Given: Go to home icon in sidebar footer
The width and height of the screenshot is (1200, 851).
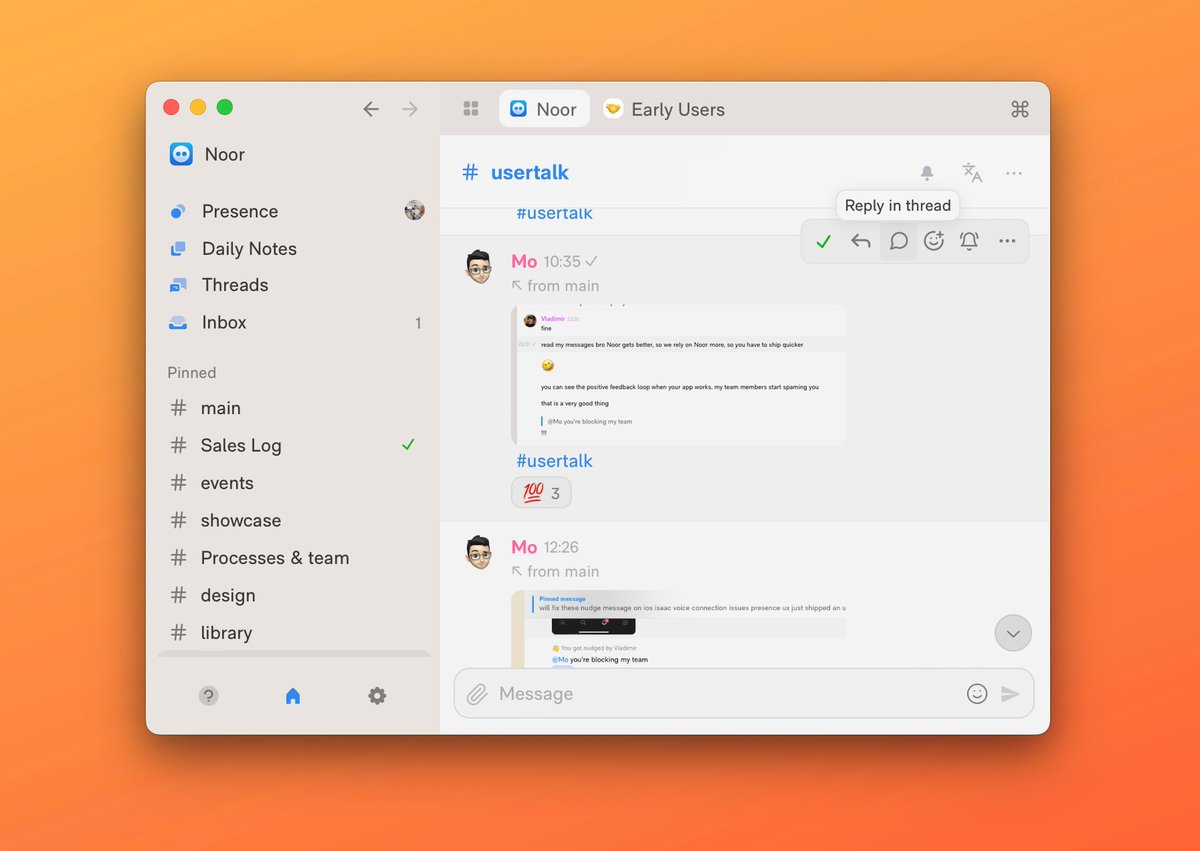Looking at the screenshot, I should click(293, 696).
